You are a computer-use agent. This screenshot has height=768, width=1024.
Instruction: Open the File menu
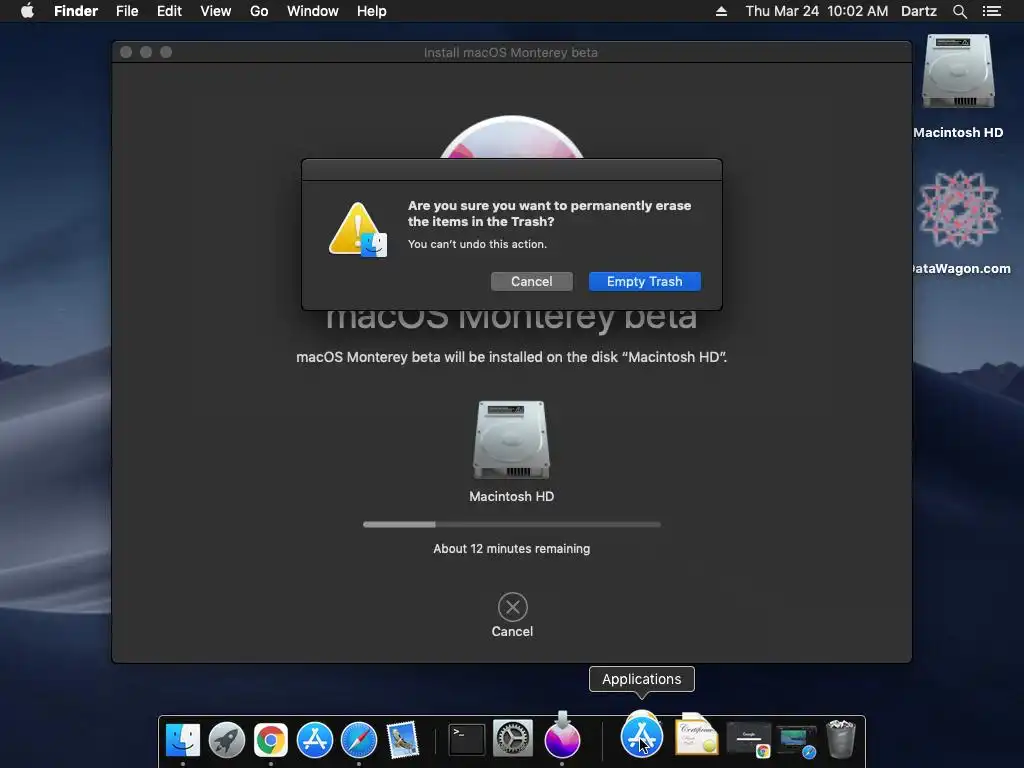coord(127,11)
